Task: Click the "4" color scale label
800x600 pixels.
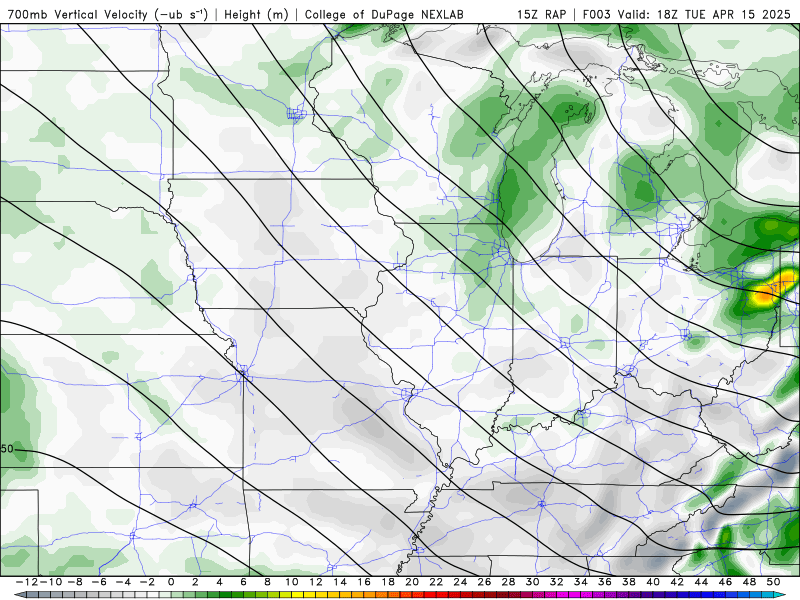Action: tap(219, 582)
